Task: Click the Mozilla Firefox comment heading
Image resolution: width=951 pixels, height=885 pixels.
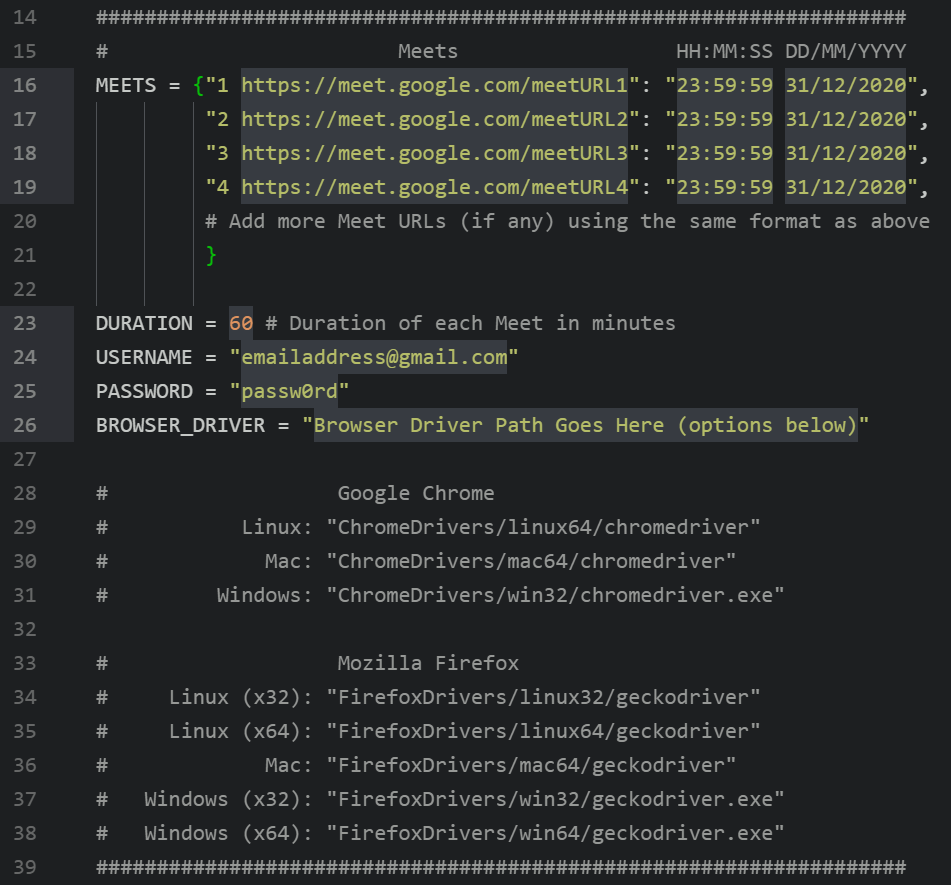Action: pos(428,664)
